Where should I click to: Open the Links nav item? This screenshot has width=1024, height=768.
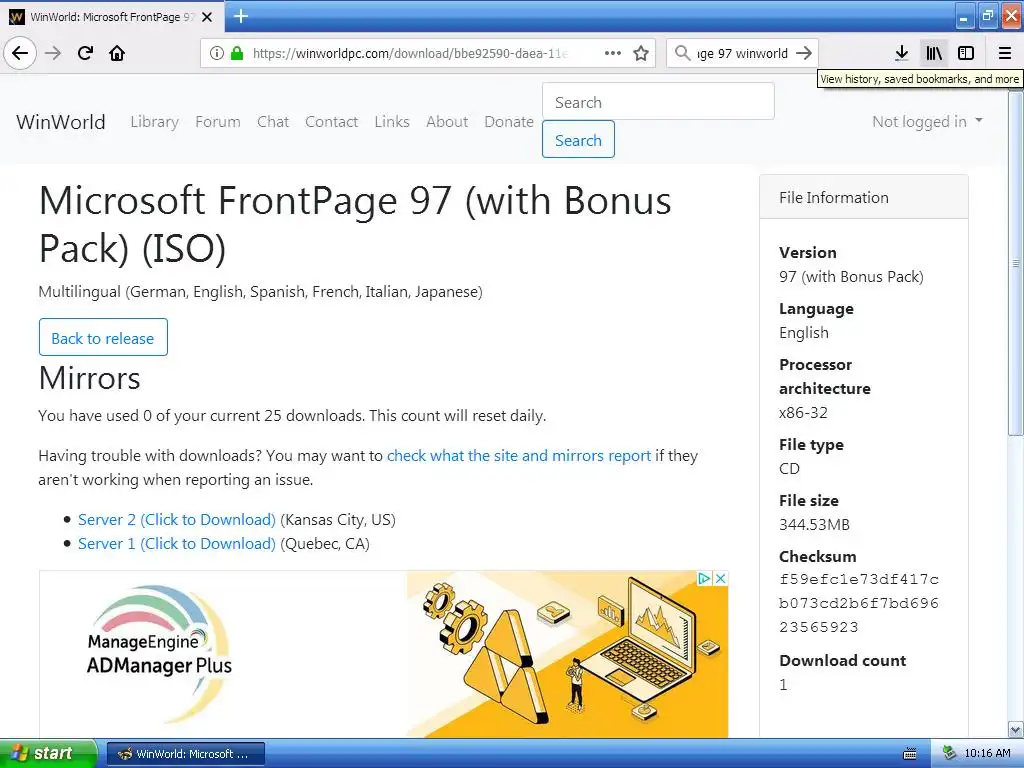(x=392, y=121)
